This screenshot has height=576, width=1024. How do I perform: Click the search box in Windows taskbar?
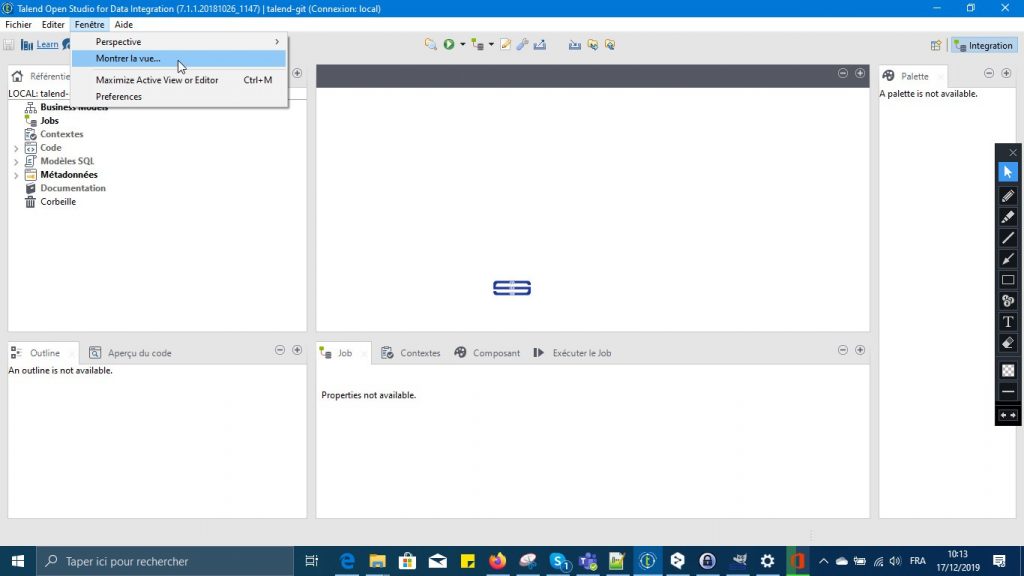point(165,561)
